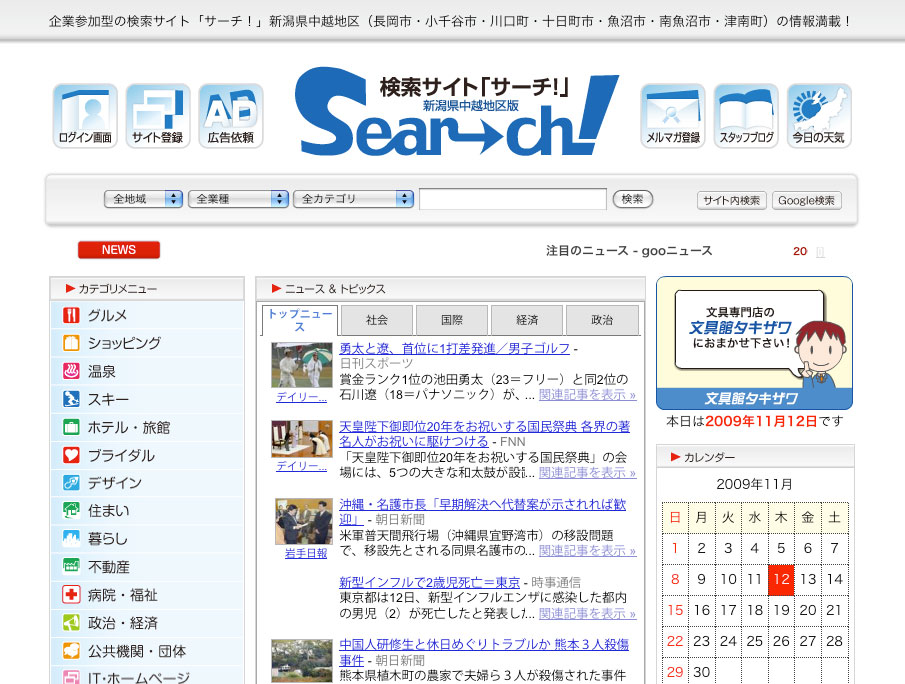Screen dimensions: 905x684
Task: Open the 全地域 region dropdown
Action: pos(143,199)
